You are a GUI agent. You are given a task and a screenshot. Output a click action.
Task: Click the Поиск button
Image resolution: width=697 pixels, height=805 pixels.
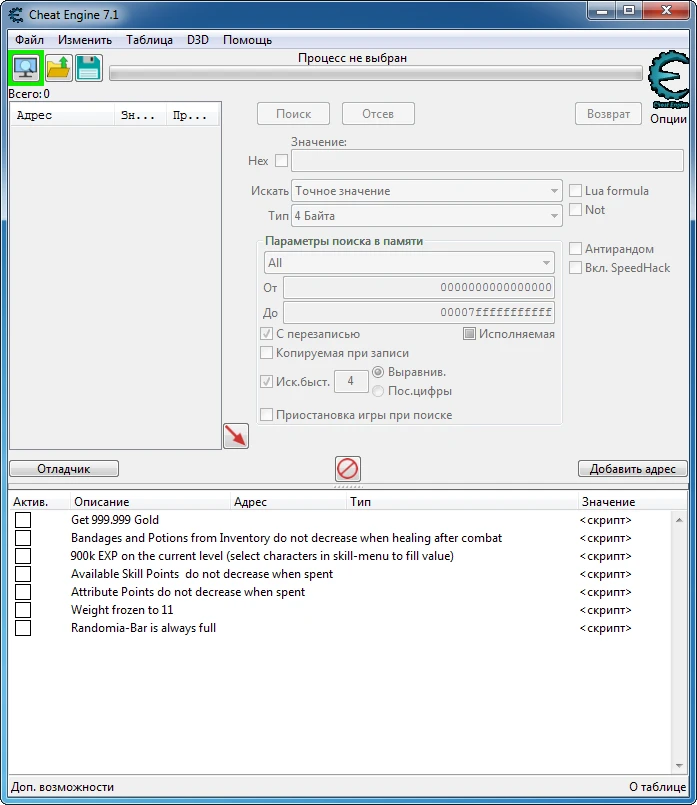[x=294, y=113]
